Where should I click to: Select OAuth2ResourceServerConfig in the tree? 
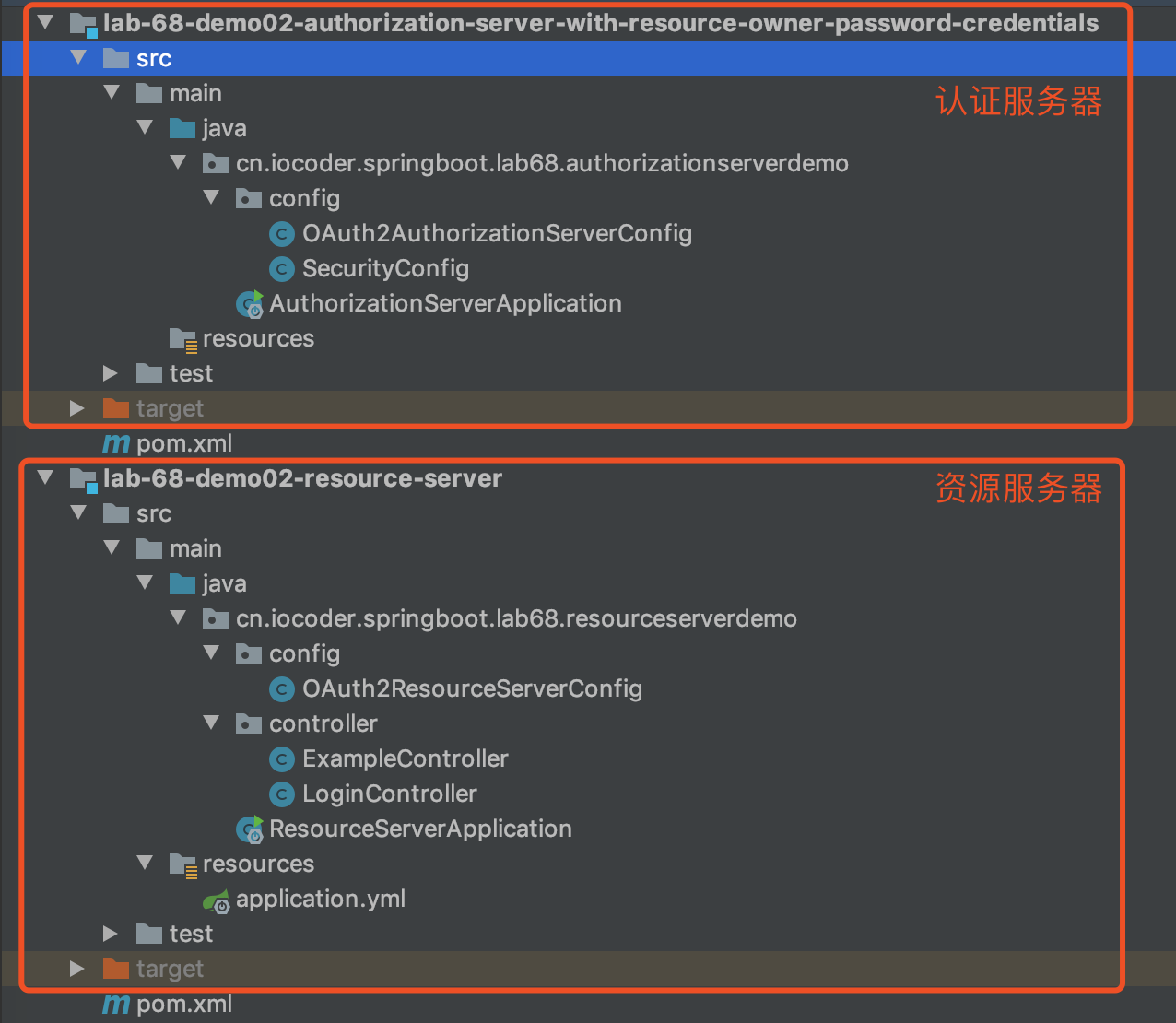coord(472,689)
